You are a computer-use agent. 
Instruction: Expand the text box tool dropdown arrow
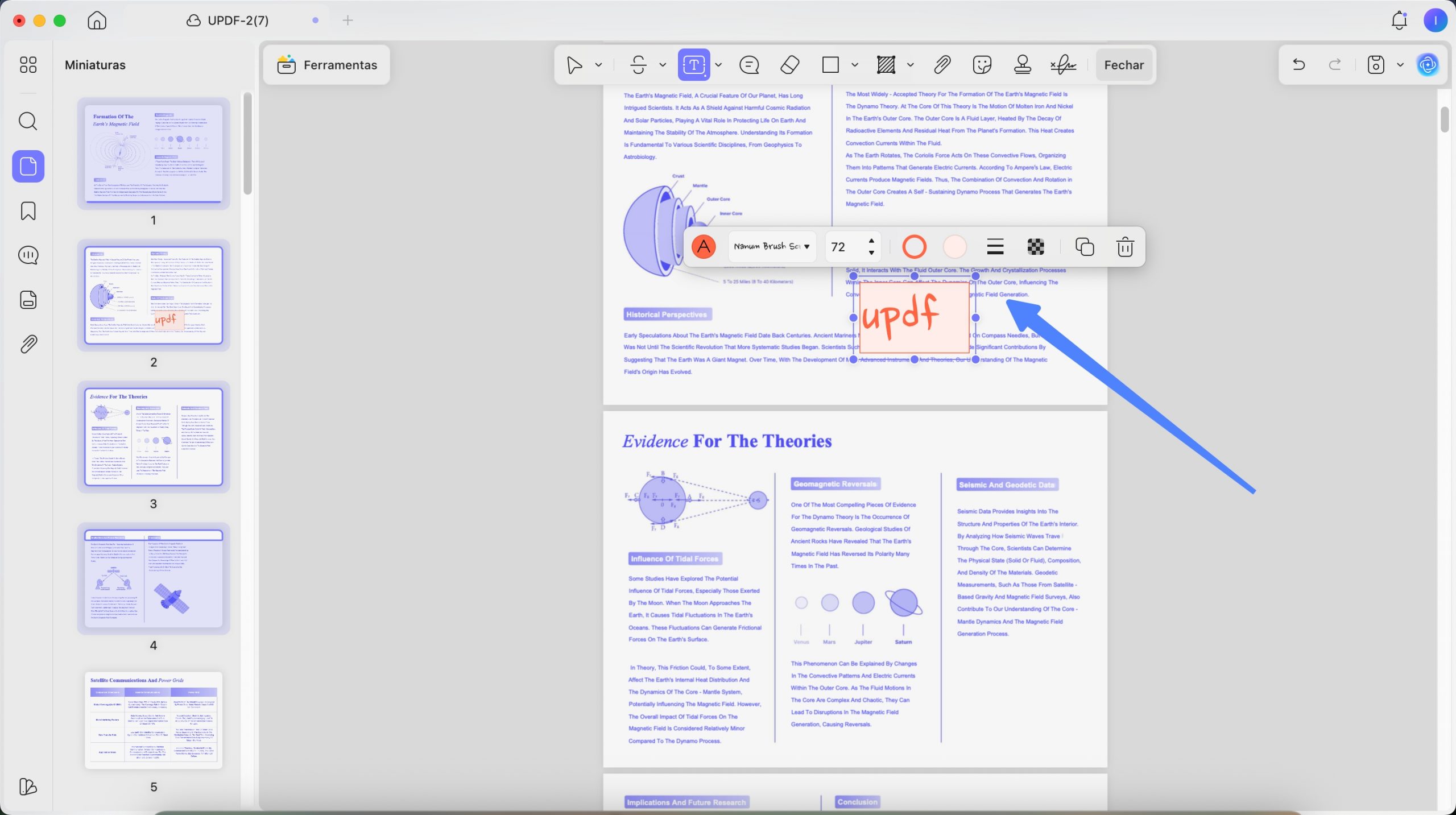[718, 65]
